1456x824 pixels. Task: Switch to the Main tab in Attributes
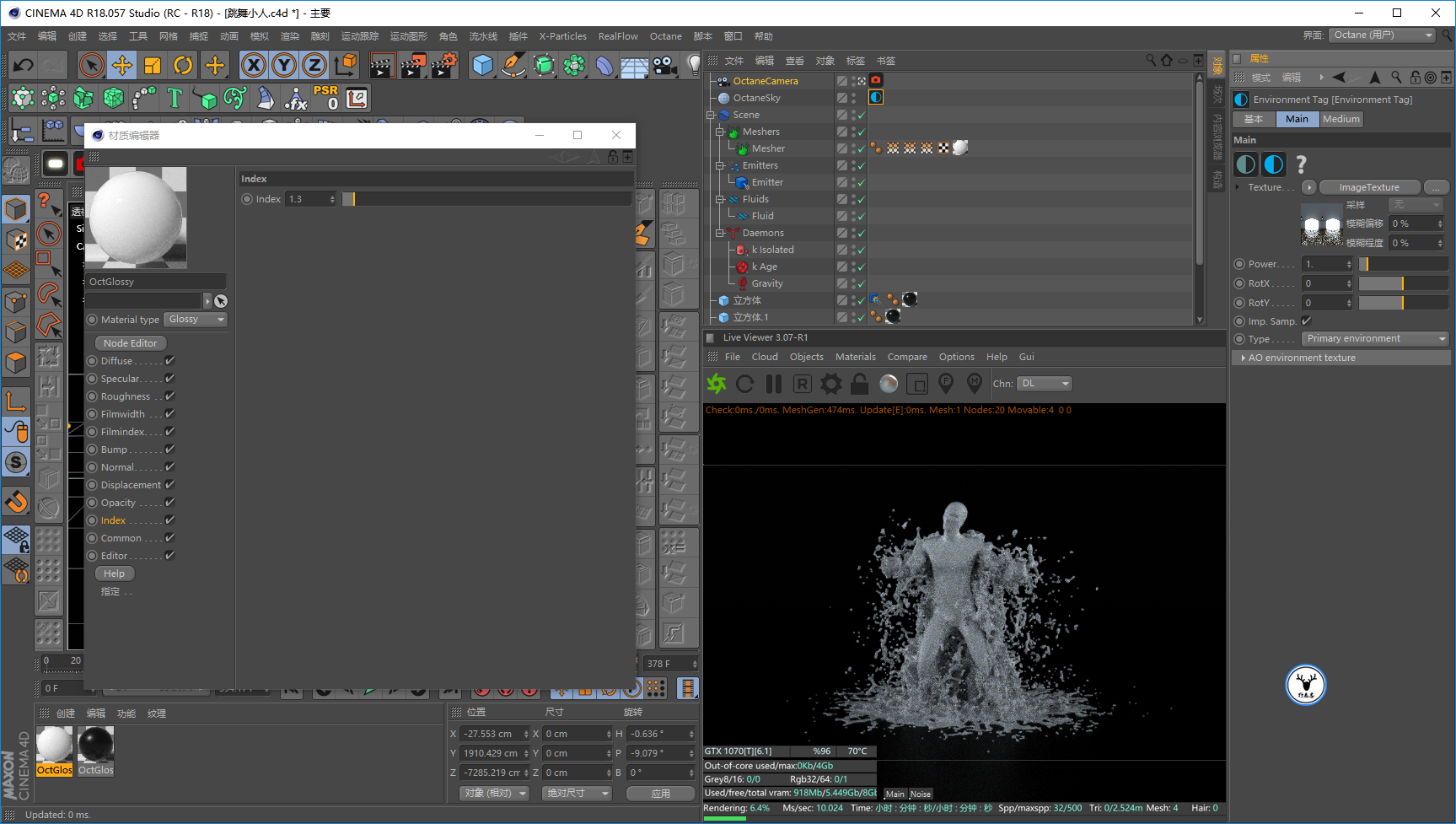coord(1297,119)
